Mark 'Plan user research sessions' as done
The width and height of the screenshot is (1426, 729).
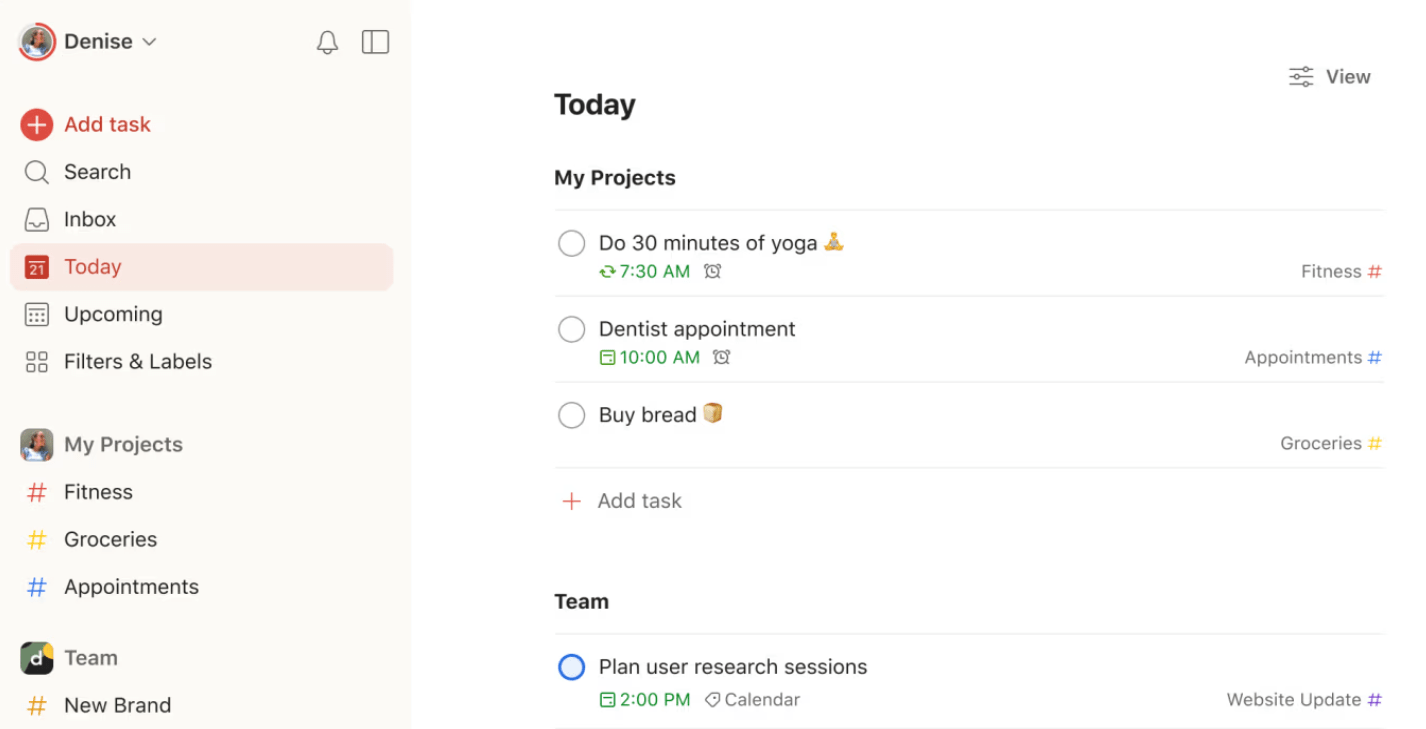pos(571,667)
